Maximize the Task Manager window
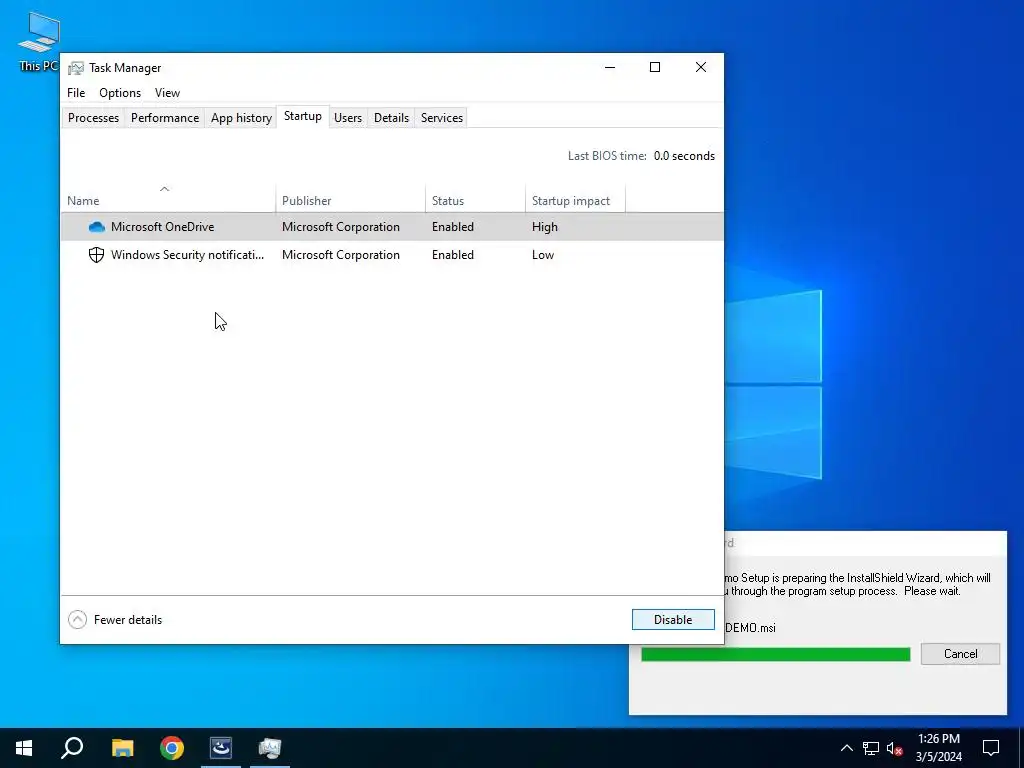This screenshot has width=1024, height=768. pyautogui.click(x=655, y=67)
